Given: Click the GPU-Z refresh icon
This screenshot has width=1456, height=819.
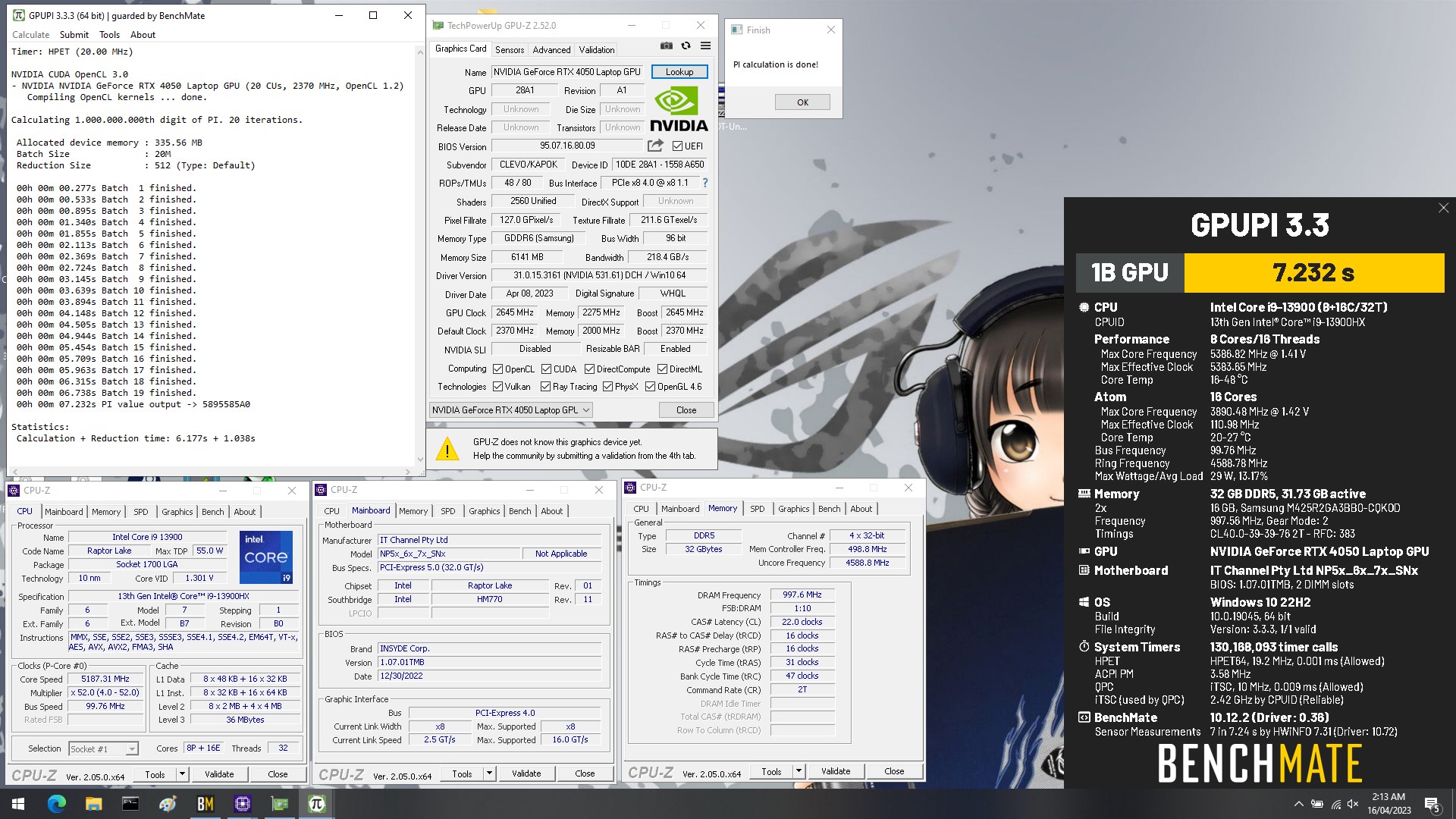Looking at the screenshot, I should (686, 46).
